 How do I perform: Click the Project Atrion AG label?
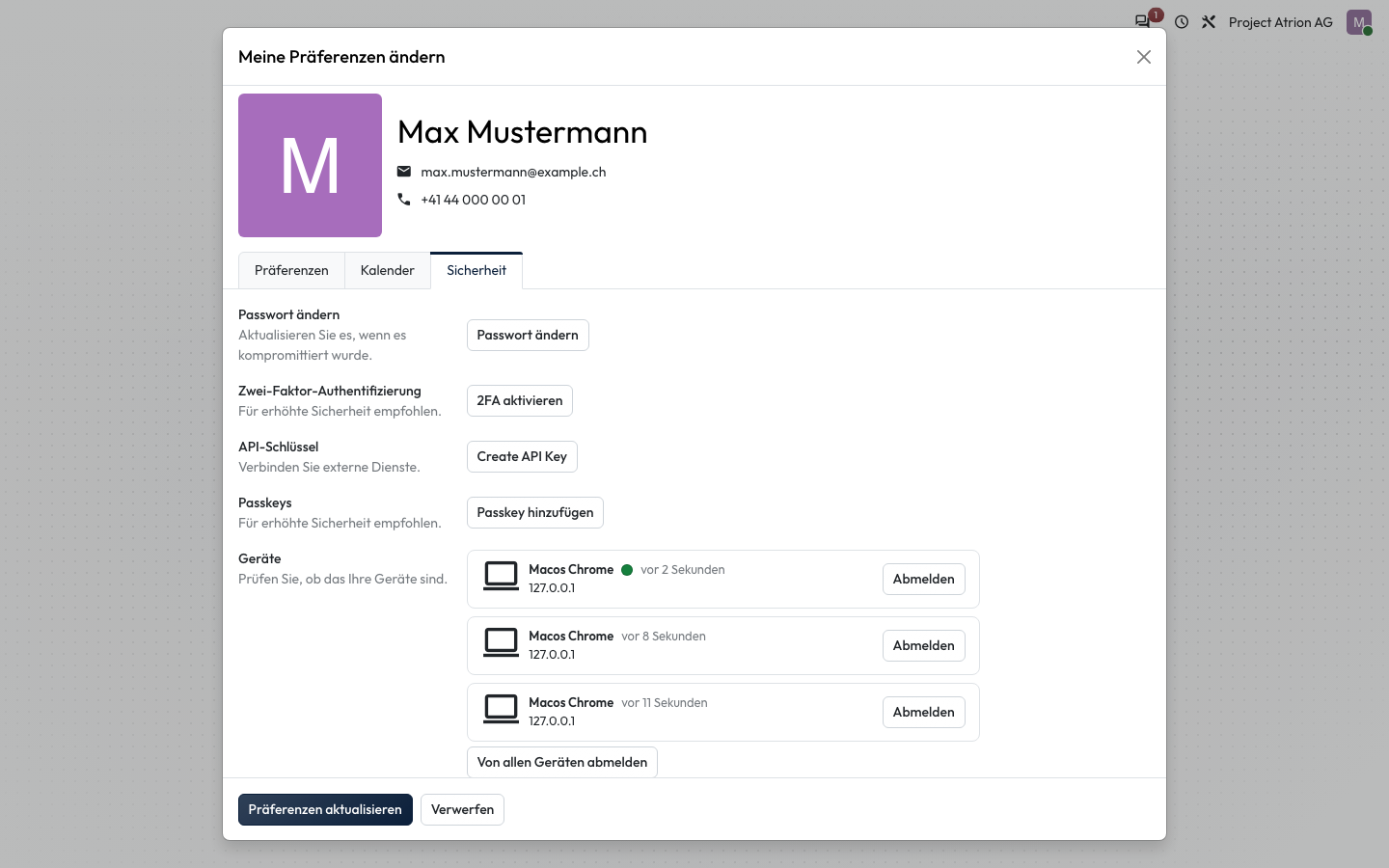pos(1281,22)
